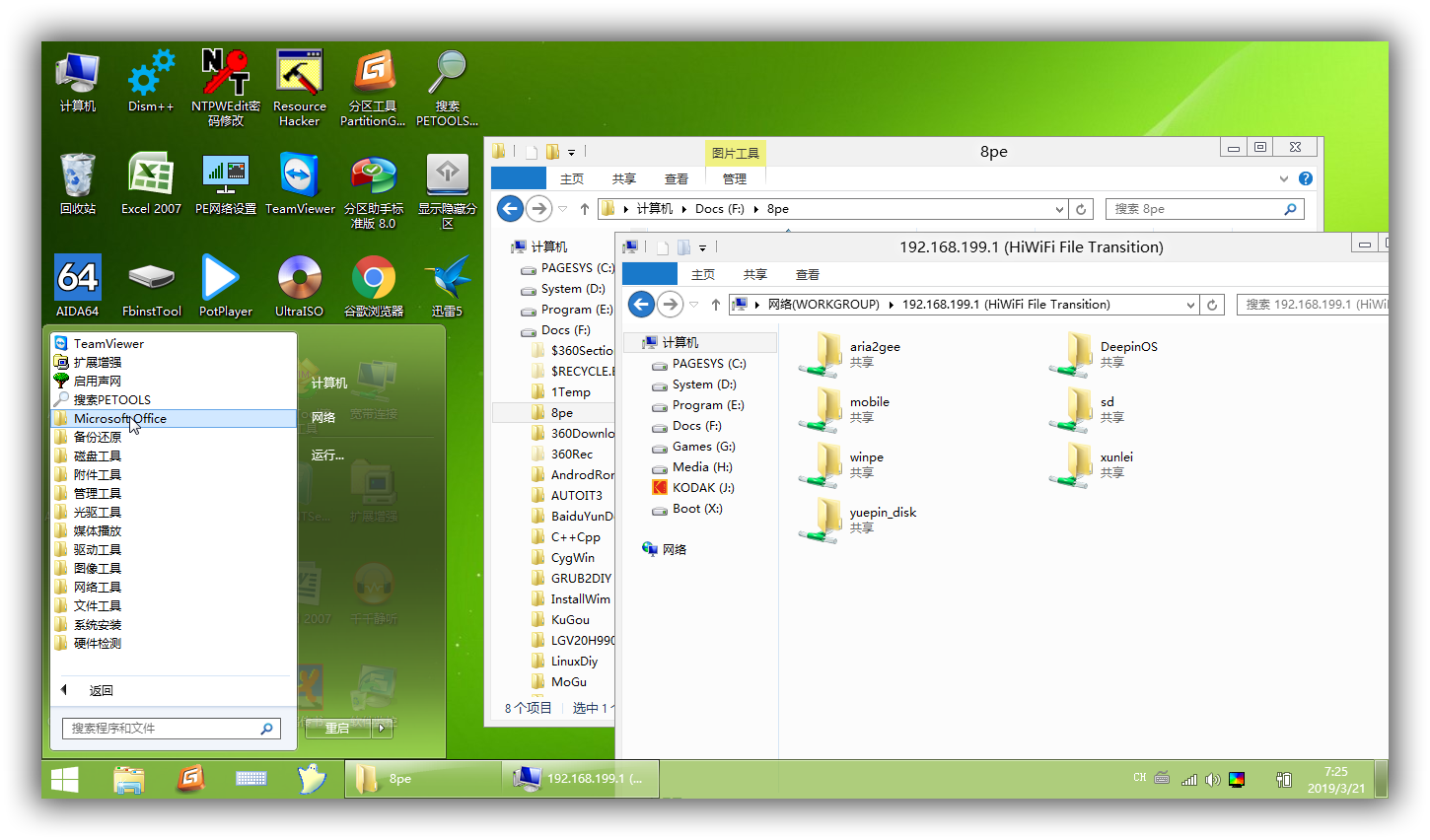This screenshot has height=840, width=1430.
Task: Open help in the 8pe window
Action: pos(1306,178)
